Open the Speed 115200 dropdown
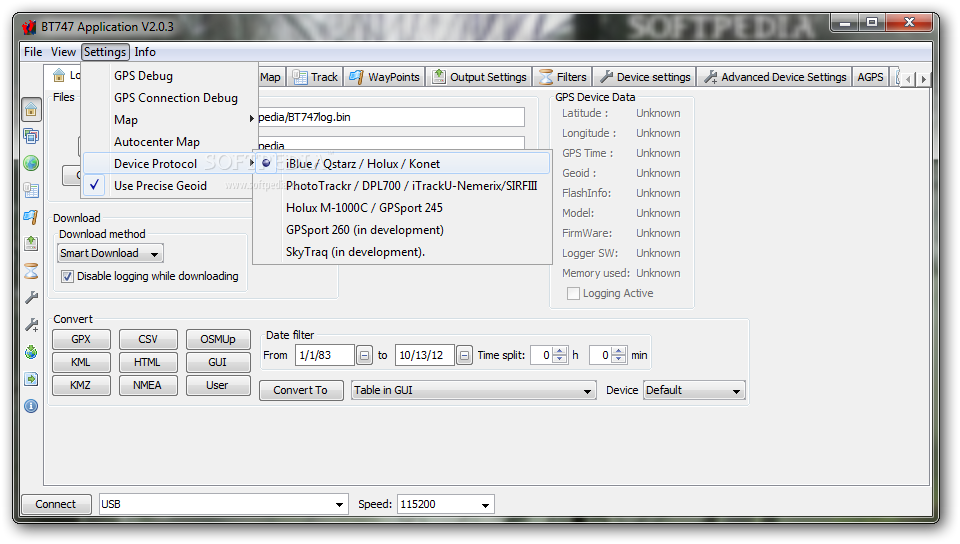This screenshot has height=544, width=960. (x=446, y=504)
